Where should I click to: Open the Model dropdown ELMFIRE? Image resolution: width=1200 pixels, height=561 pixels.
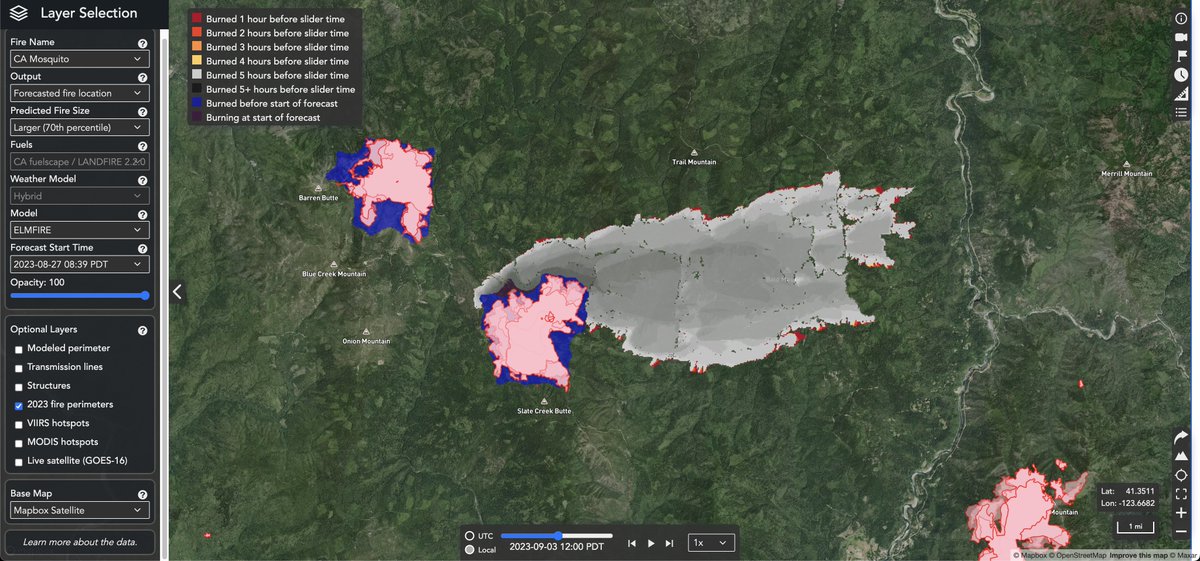(x=80, y=230)
